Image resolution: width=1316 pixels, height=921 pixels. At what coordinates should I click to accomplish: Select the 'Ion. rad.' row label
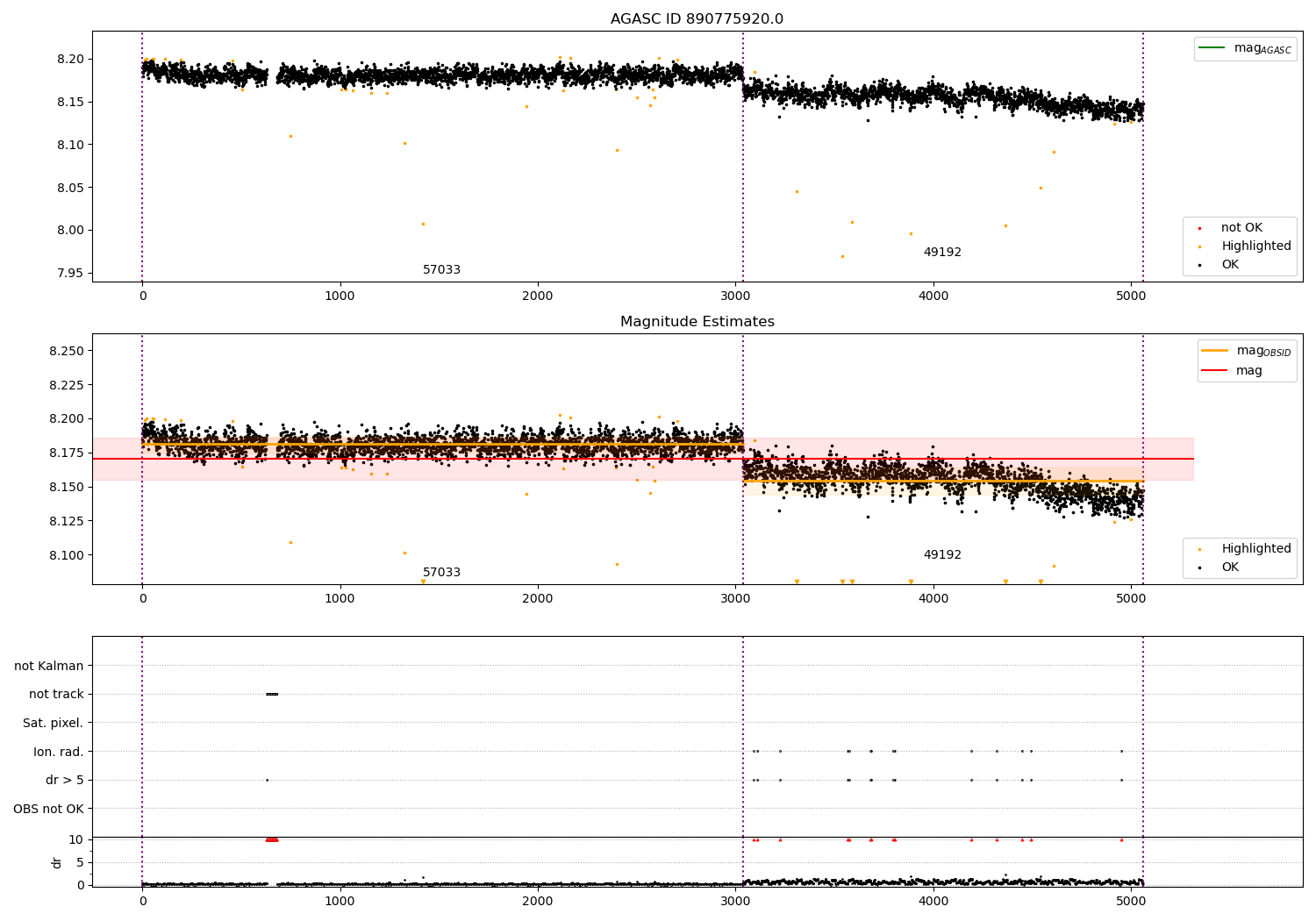pos(59,753)
